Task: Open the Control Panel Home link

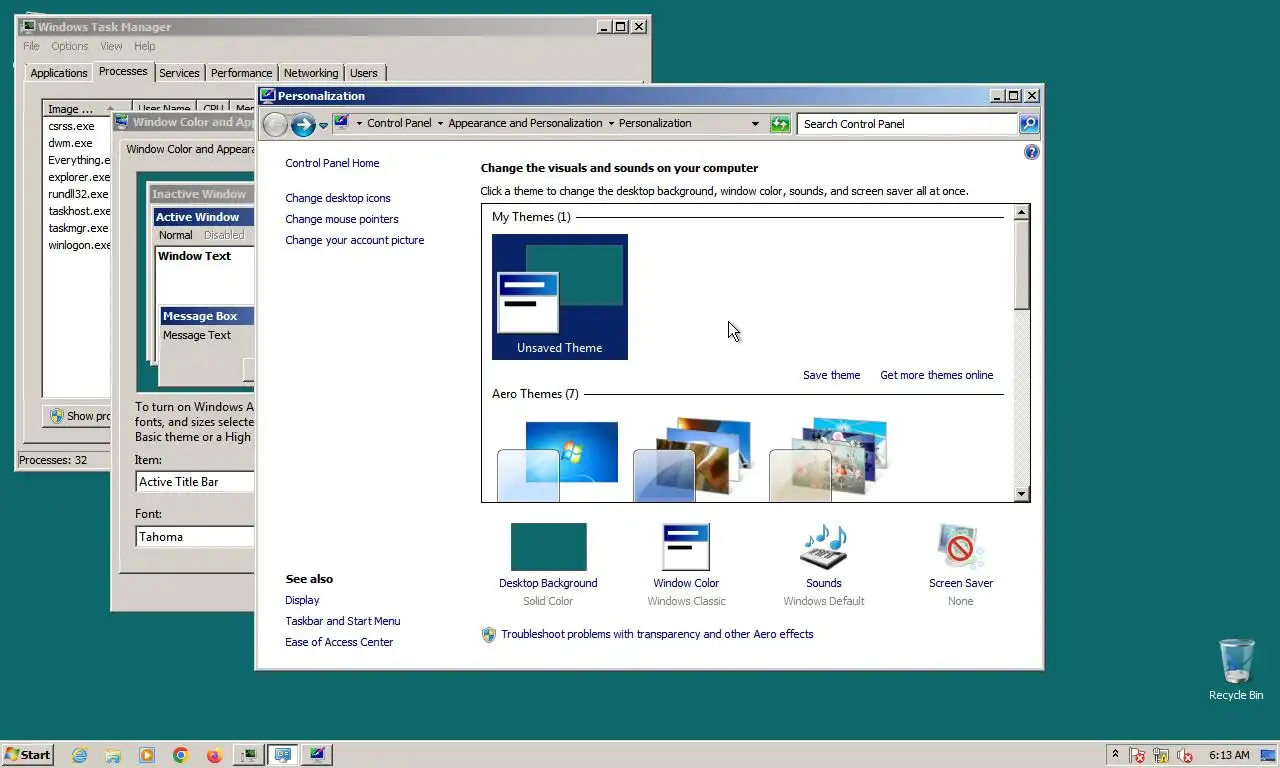Action: pos(332,163)
